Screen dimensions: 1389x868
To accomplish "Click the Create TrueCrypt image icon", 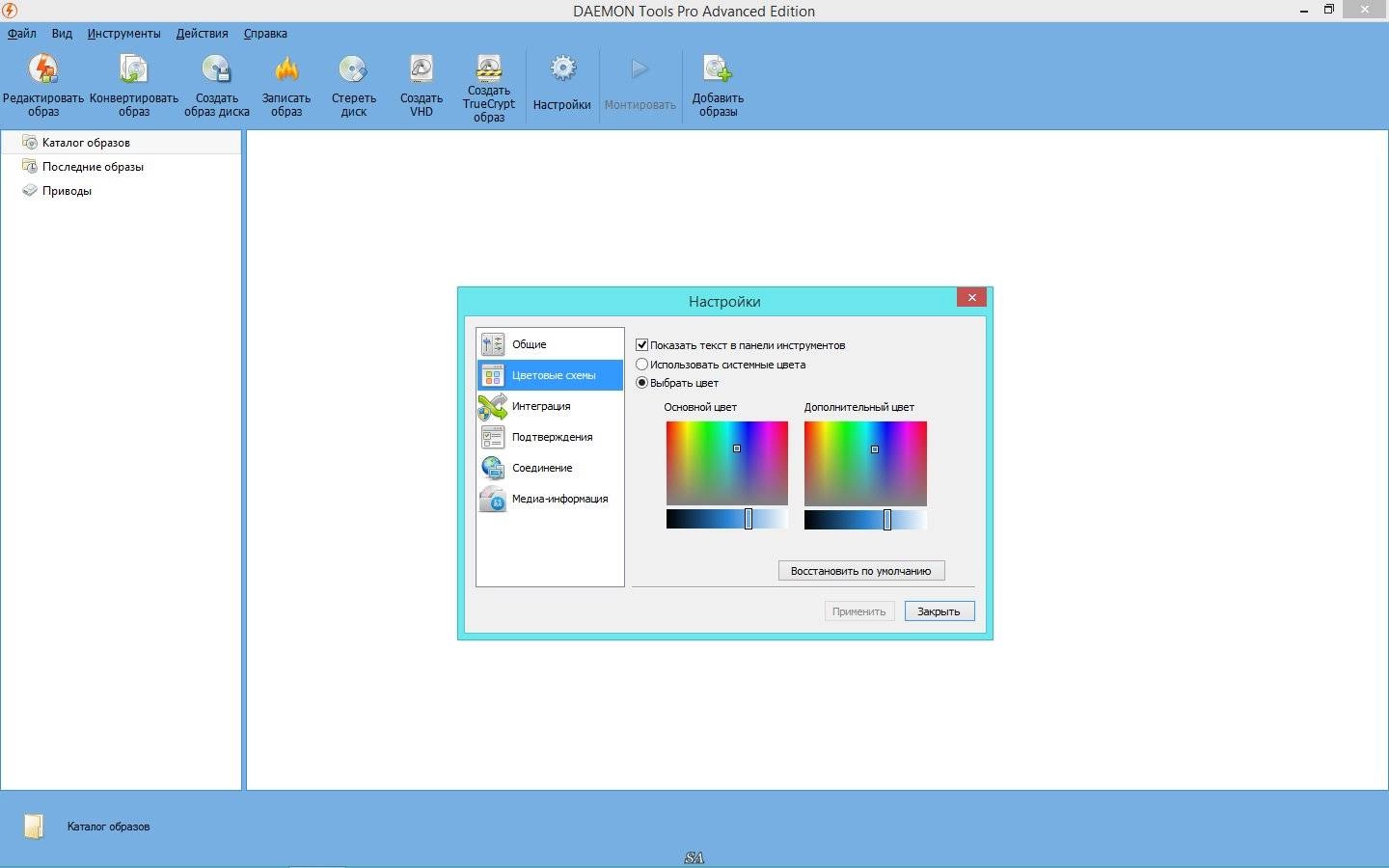I will (x=489, y=67).
